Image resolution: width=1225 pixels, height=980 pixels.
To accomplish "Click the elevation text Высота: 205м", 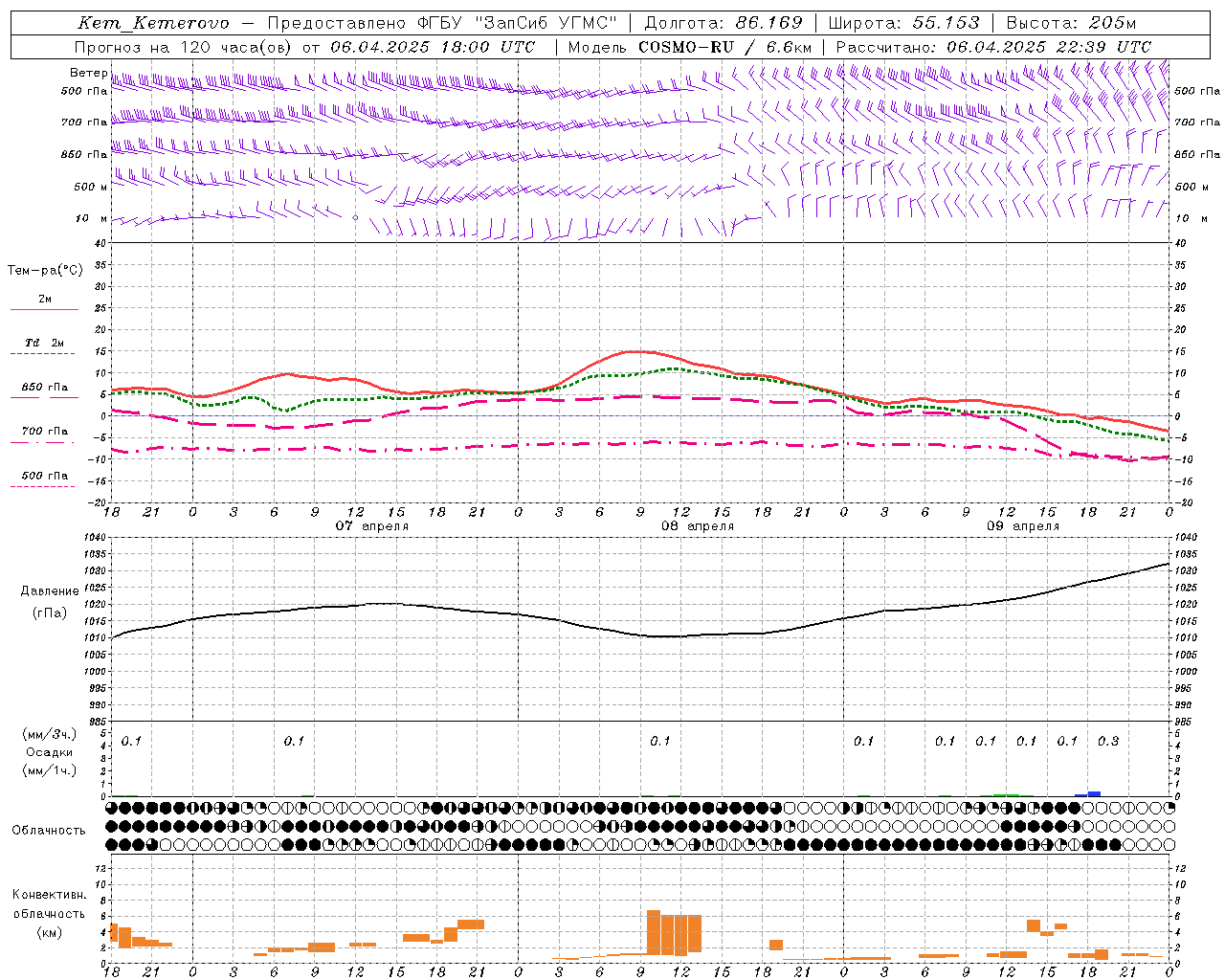I will click(1071, 23).
